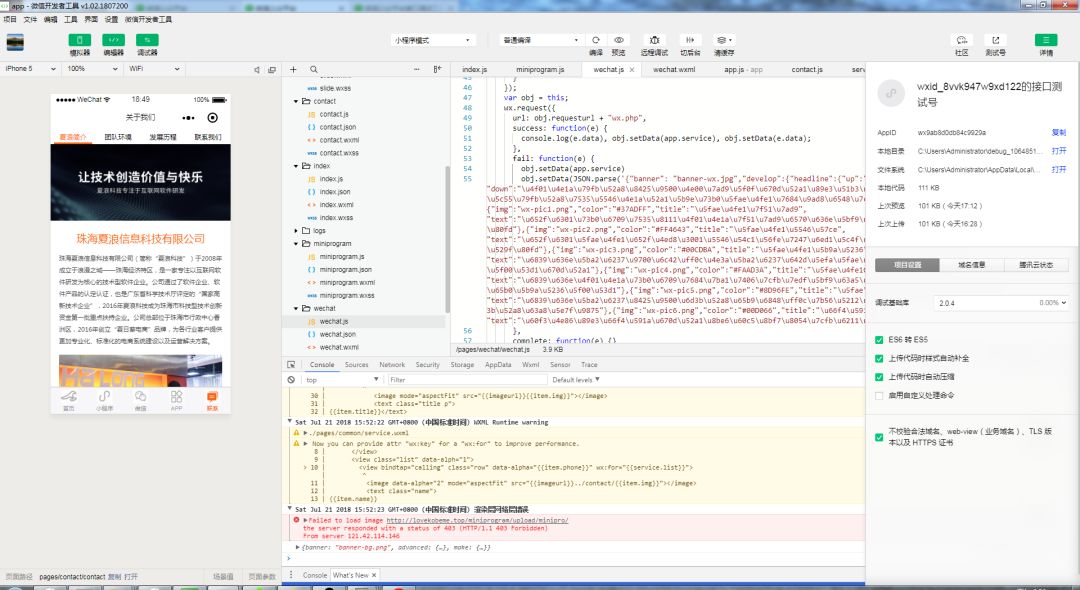Toggle the 模拟器 simulator panel button
This screenshot has width=1080, height=590.
point(79,41)
